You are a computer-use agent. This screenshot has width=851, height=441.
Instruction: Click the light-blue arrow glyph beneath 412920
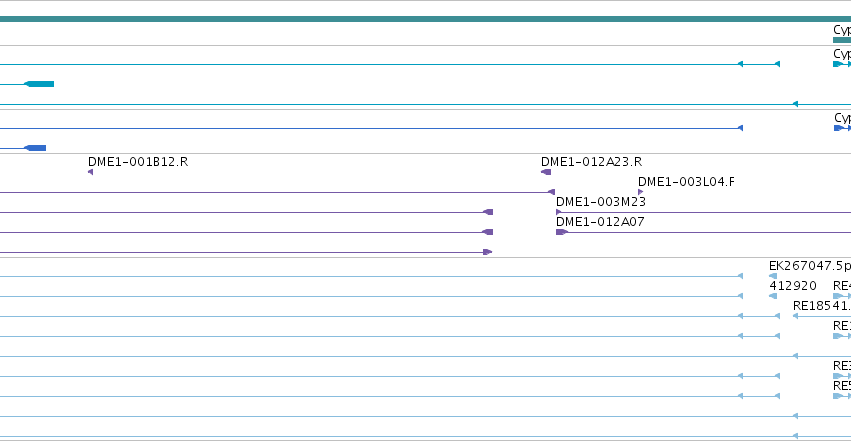pyautogui.click(x=773, y=296)
